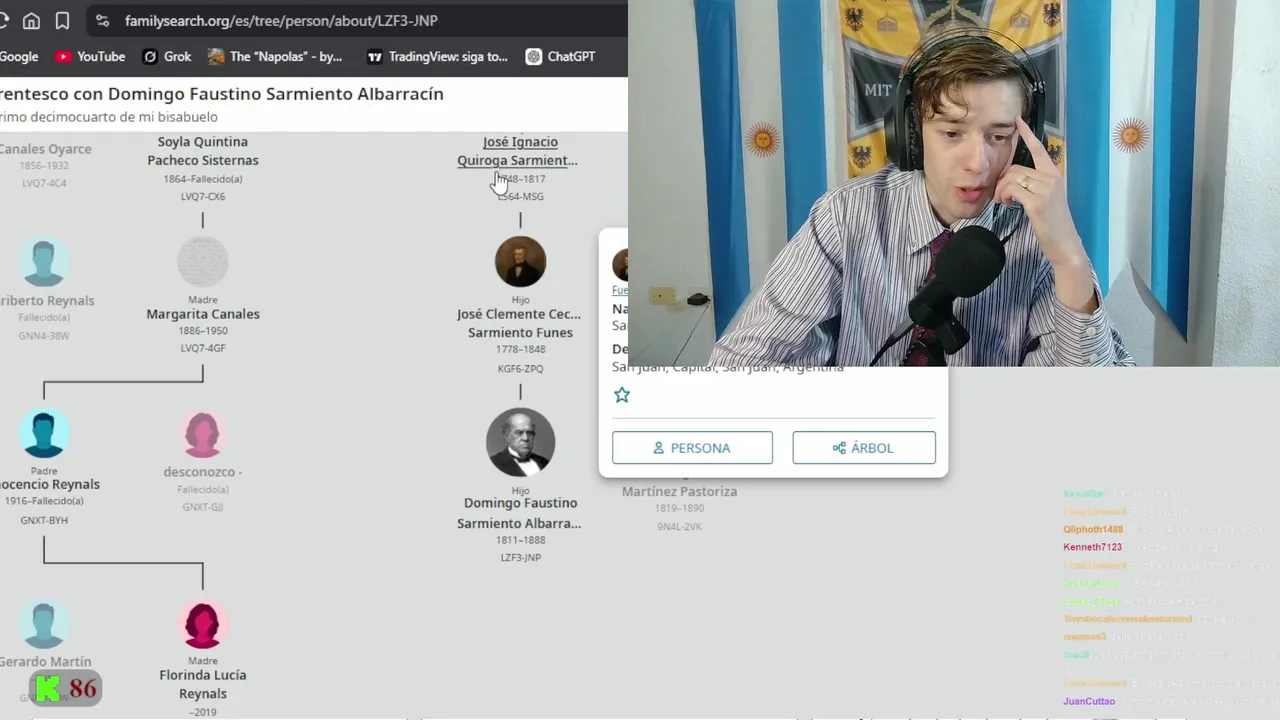
Task: Click Gerardo Martín male avatar icon
Action: (44, 624)
